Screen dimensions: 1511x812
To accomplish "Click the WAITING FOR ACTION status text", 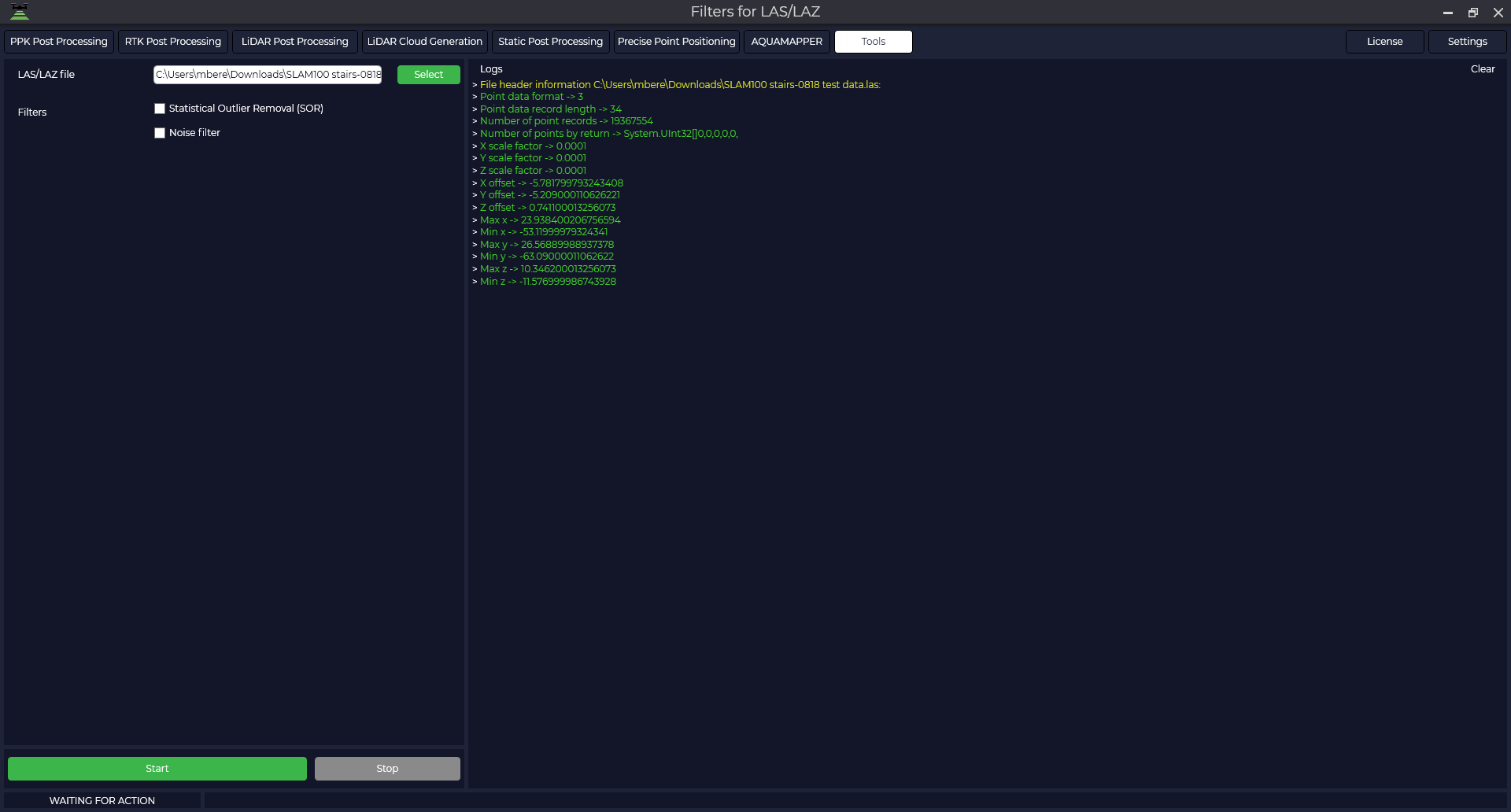I will point(102,801).
